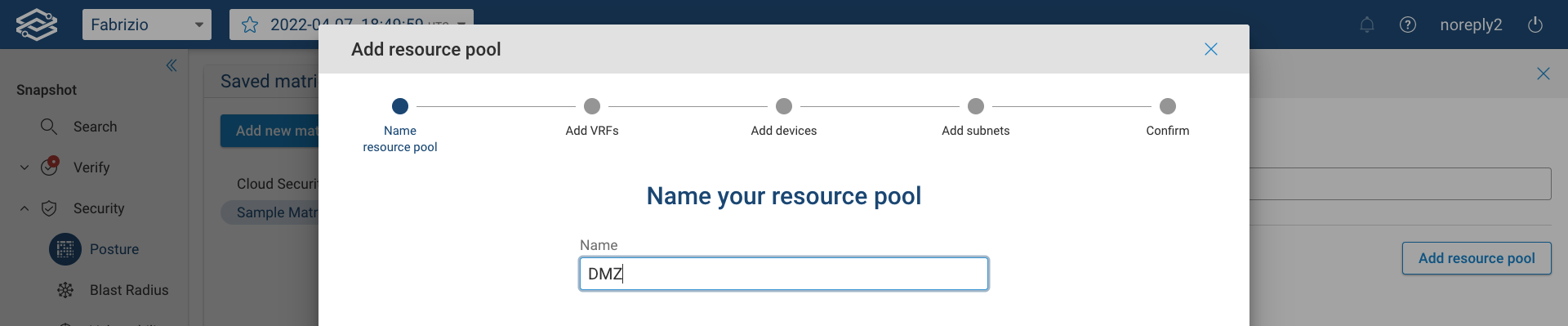1568x326 pixels.
Task: Close the background panel with X icon
Action: click(1543, 74)
